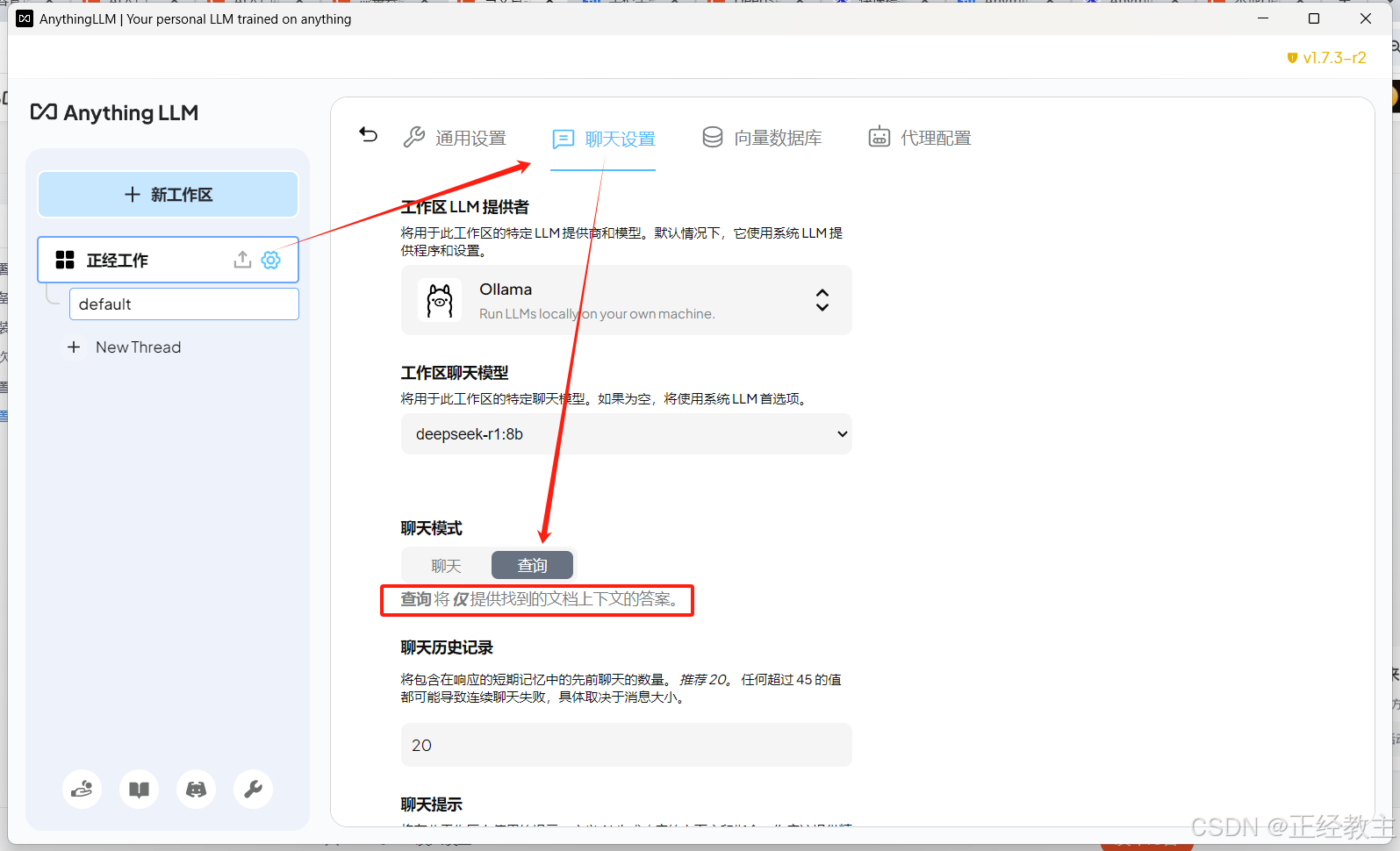Open the 代理配置 tab
Image resolution: width=1400 pixels, height=851 pixels.
tap(920, 138)
